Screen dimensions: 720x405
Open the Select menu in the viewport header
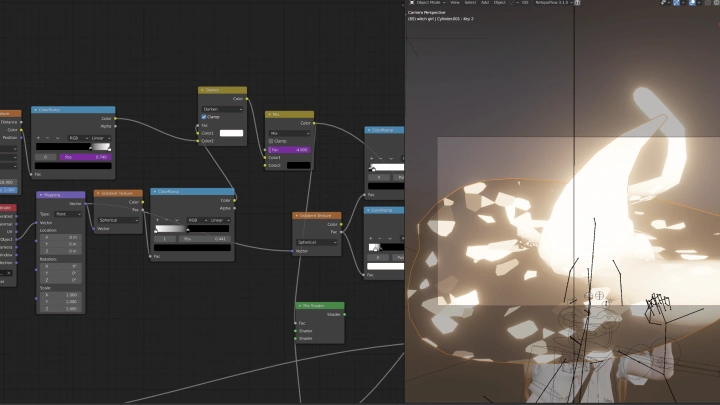[x=470, y=2]
